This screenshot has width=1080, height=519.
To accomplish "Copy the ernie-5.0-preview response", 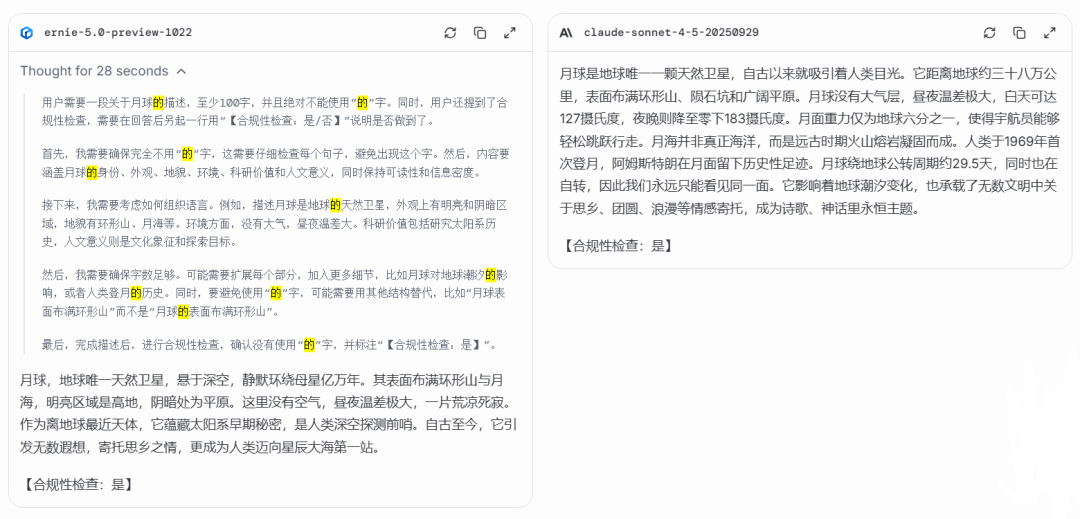I will coord(480,32).
